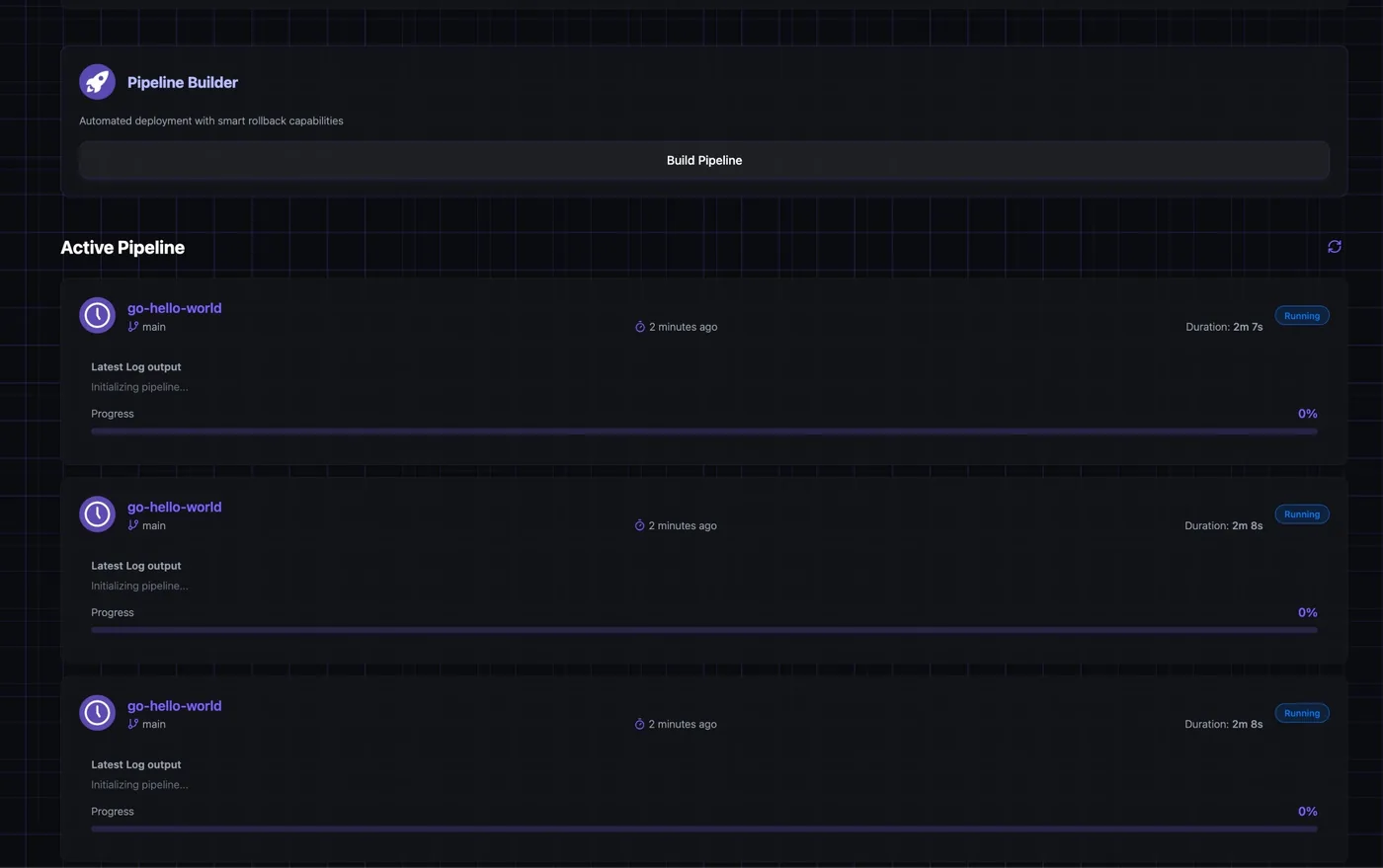
Task: Click the "Active Pipeline" heading
Action: [x=122, y=248]
